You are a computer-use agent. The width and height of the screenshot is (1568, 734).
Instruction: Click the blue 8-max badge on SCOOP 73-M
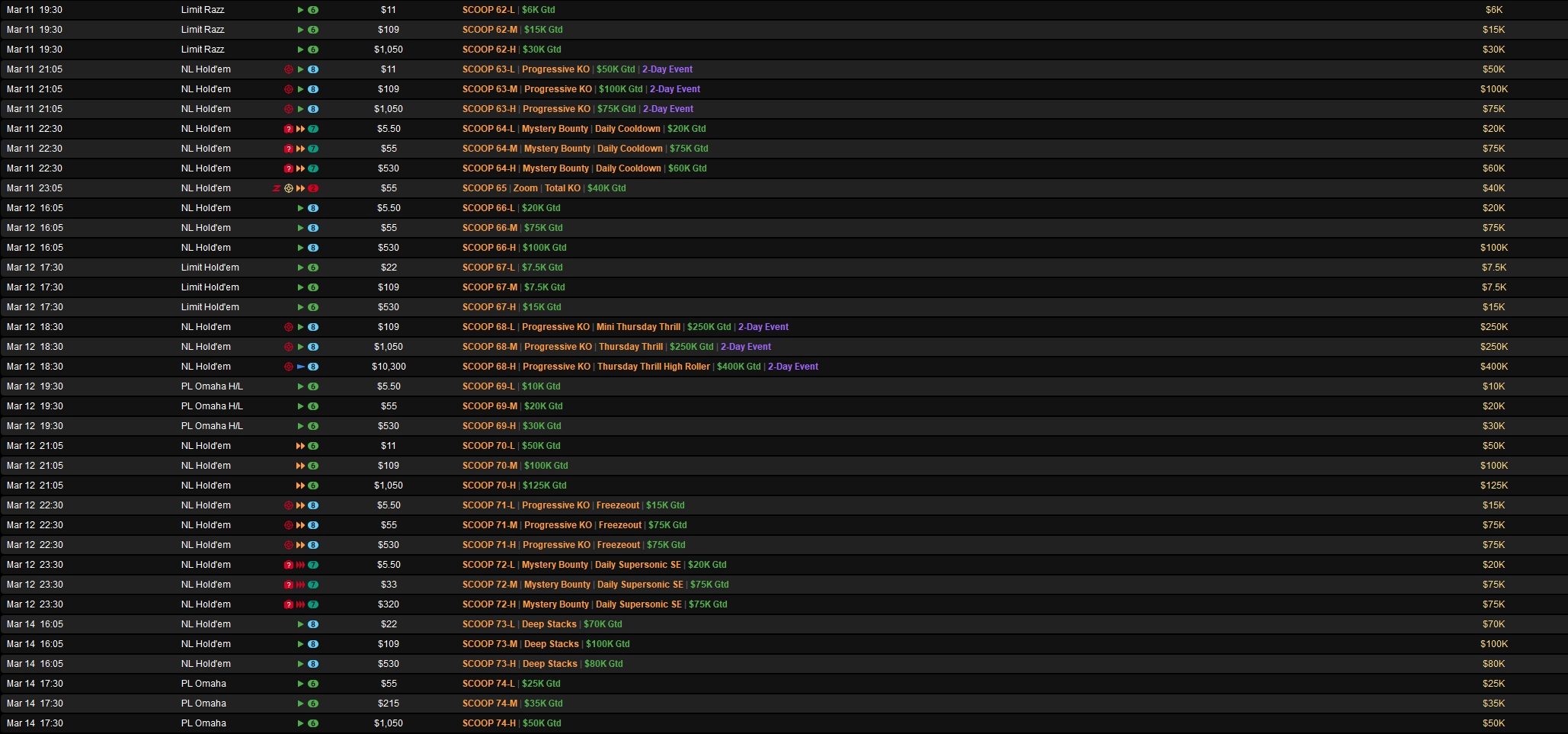313,644
